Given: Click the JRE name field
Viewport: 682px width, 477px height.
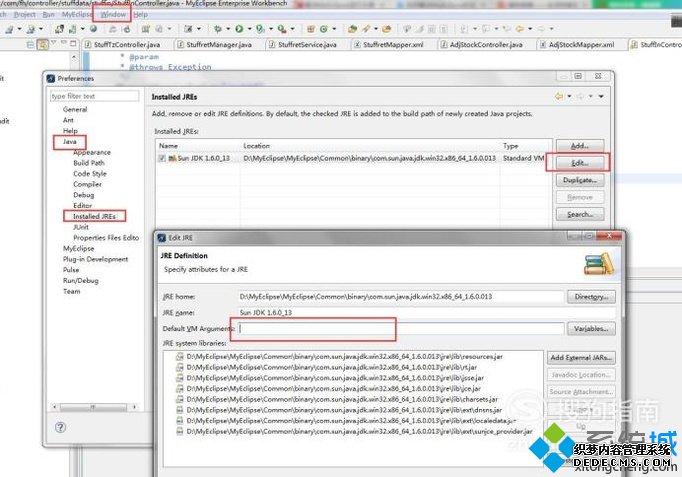Looking at the screenshot, I should coord(427,313).
